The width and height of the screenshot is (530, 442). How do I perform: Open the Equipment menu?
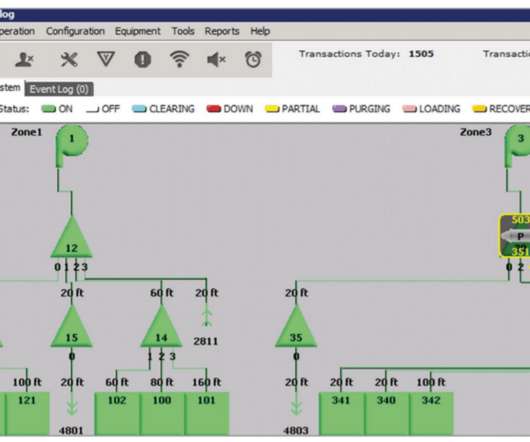point(138,31)
